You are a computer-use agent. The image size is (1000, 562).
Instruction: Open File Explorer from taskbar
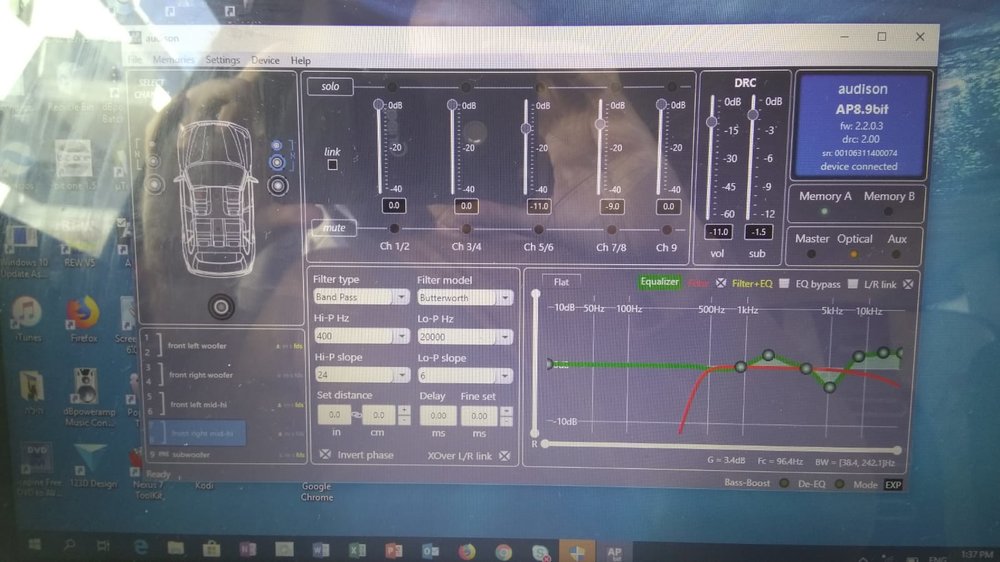coord(175,548)
